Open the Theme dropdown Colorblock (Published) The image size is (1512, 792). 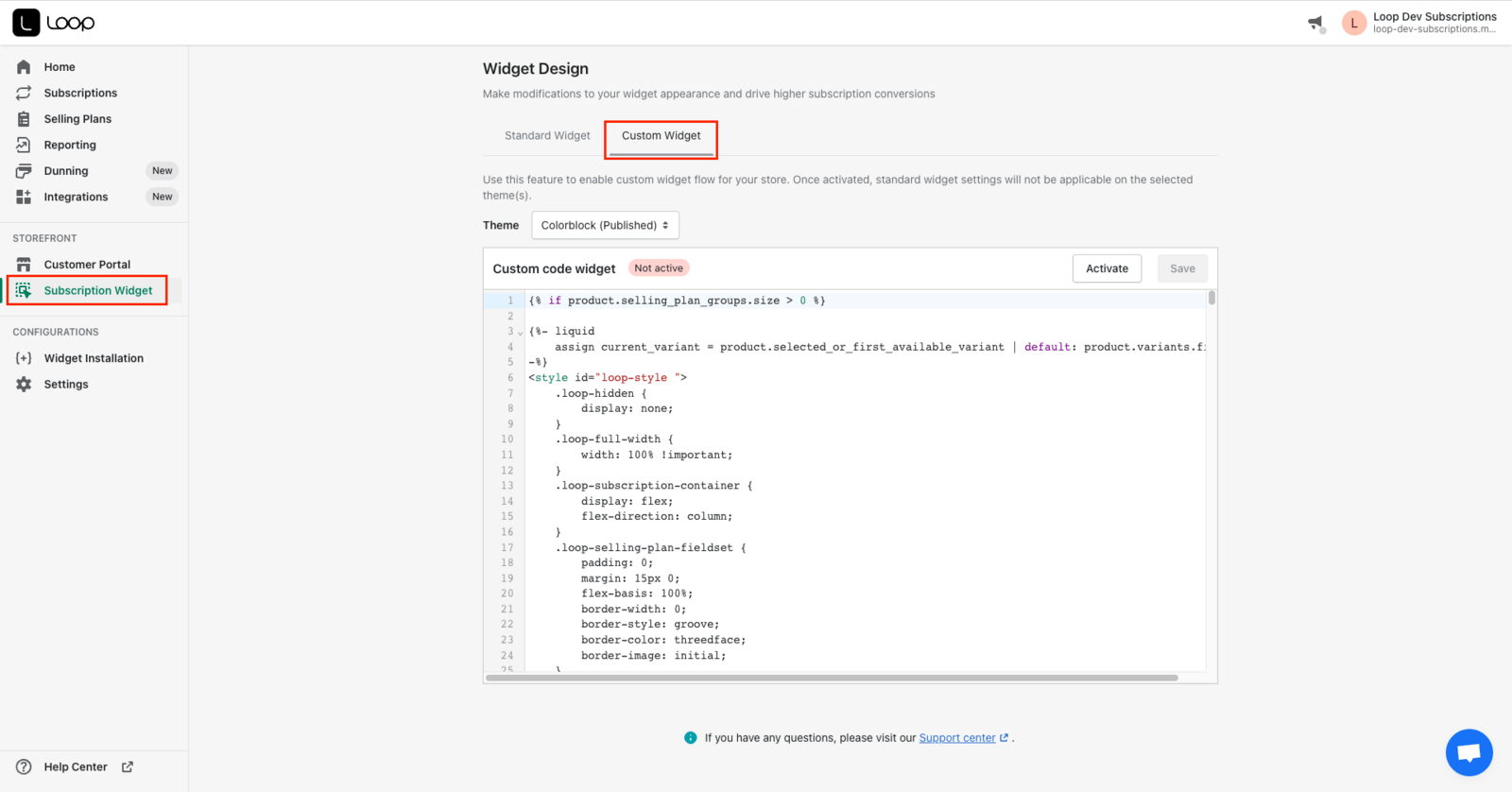pyautogui.click(x=605, y=225)
